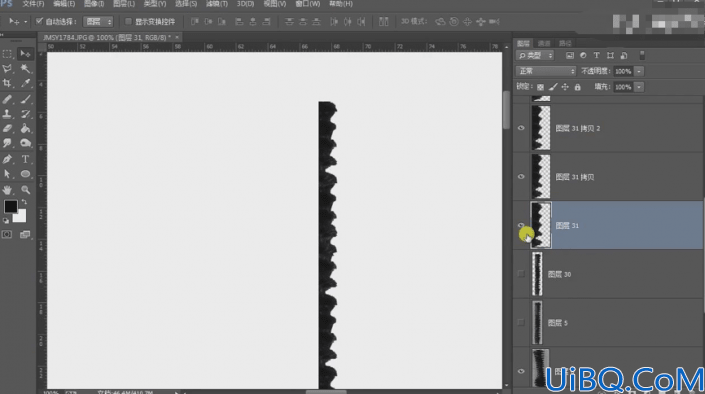Show layer 30 via its visibility box
705x394 pixels.
point(521,274)
